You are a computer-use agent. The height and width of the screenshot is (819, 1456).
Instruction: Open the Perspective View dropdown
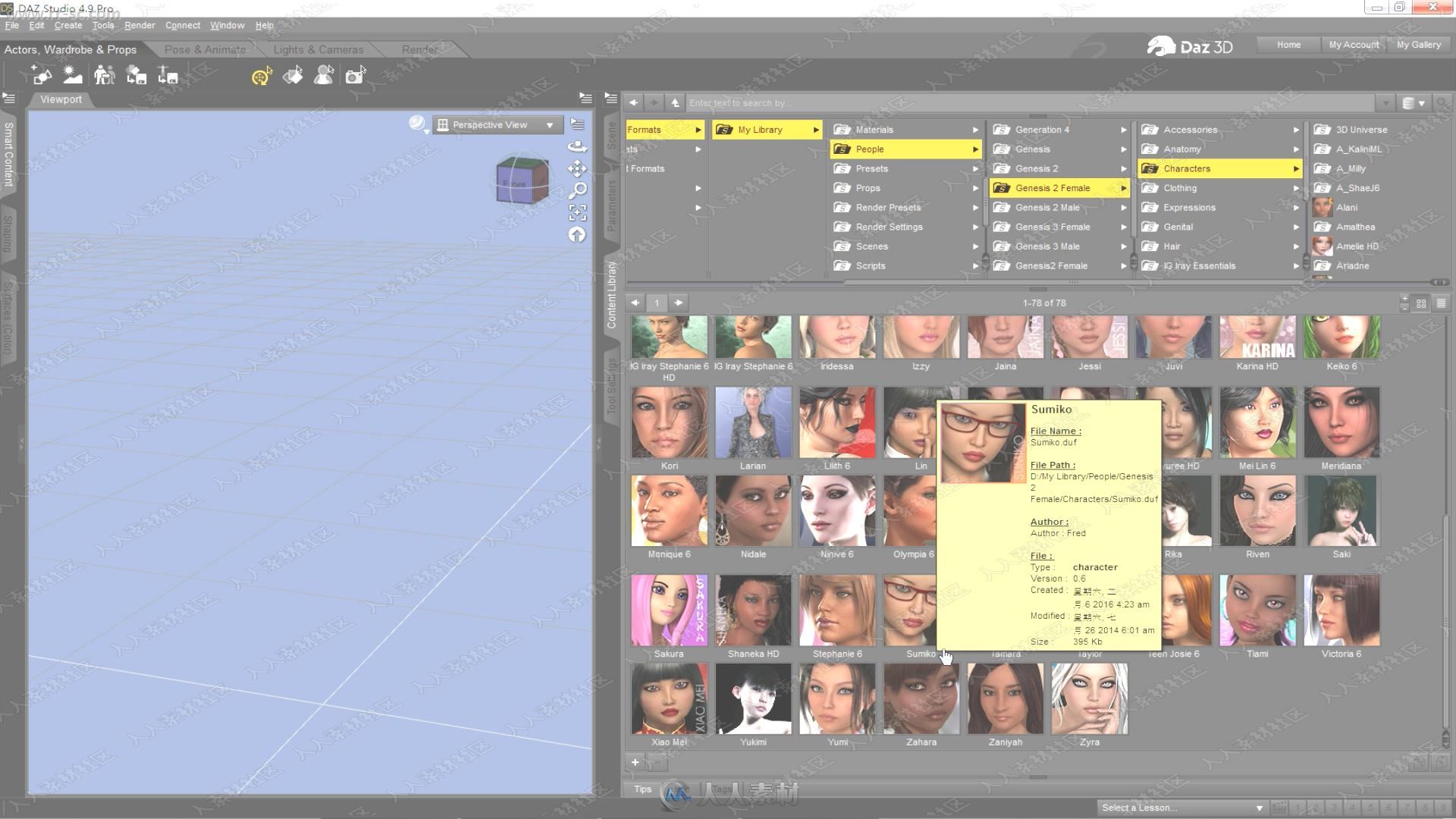(x=497, y=124)
